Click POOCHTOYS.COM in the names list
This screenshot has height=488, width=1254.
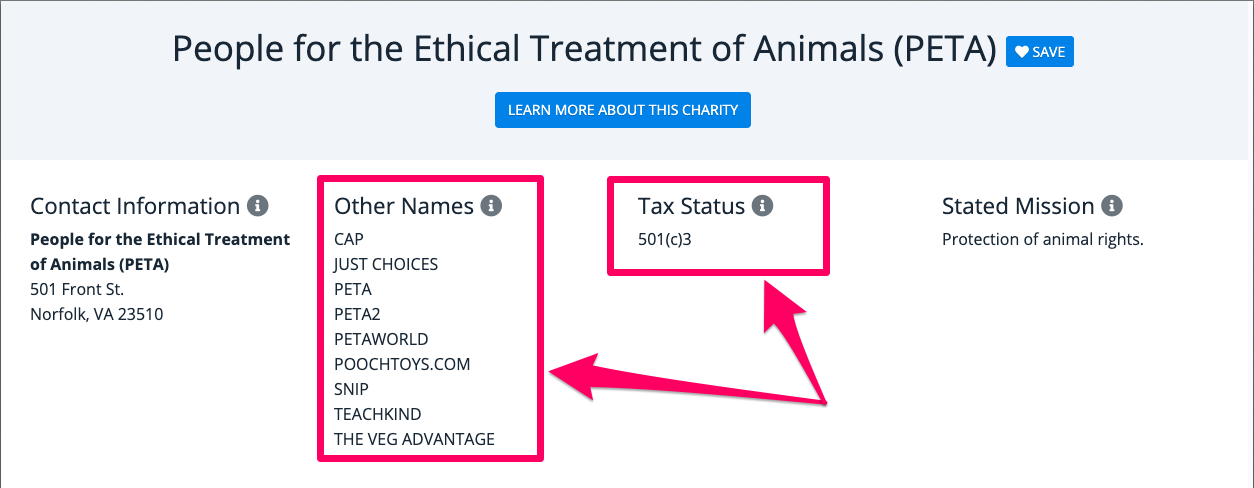click(402, 364)
